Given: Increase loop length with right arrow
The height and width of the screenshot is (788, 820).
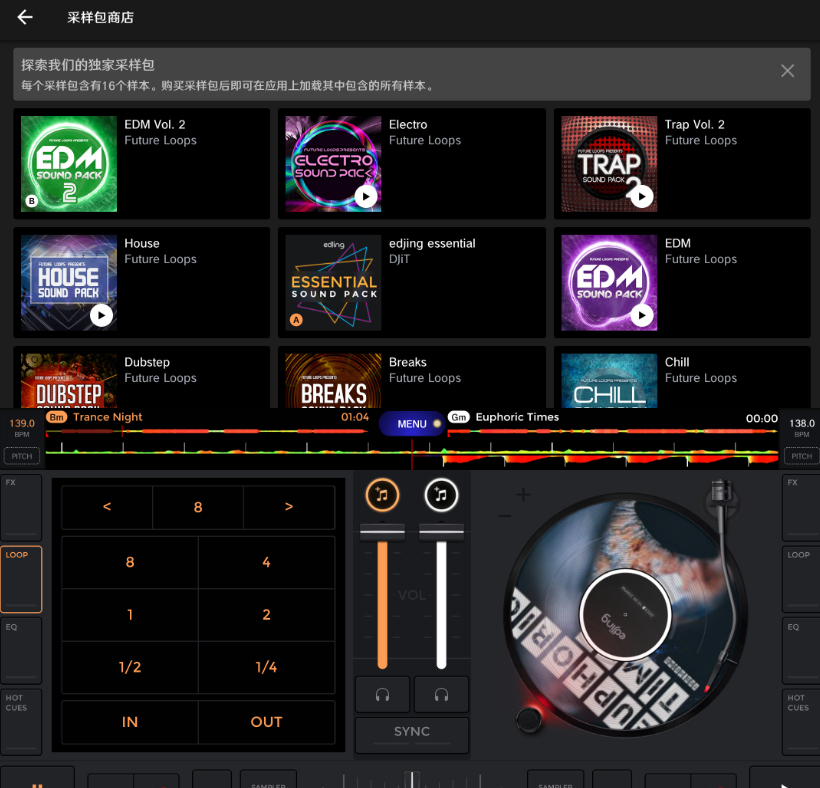Looking at the screenshot, I should pyautogui.click(x=289, y=507).
